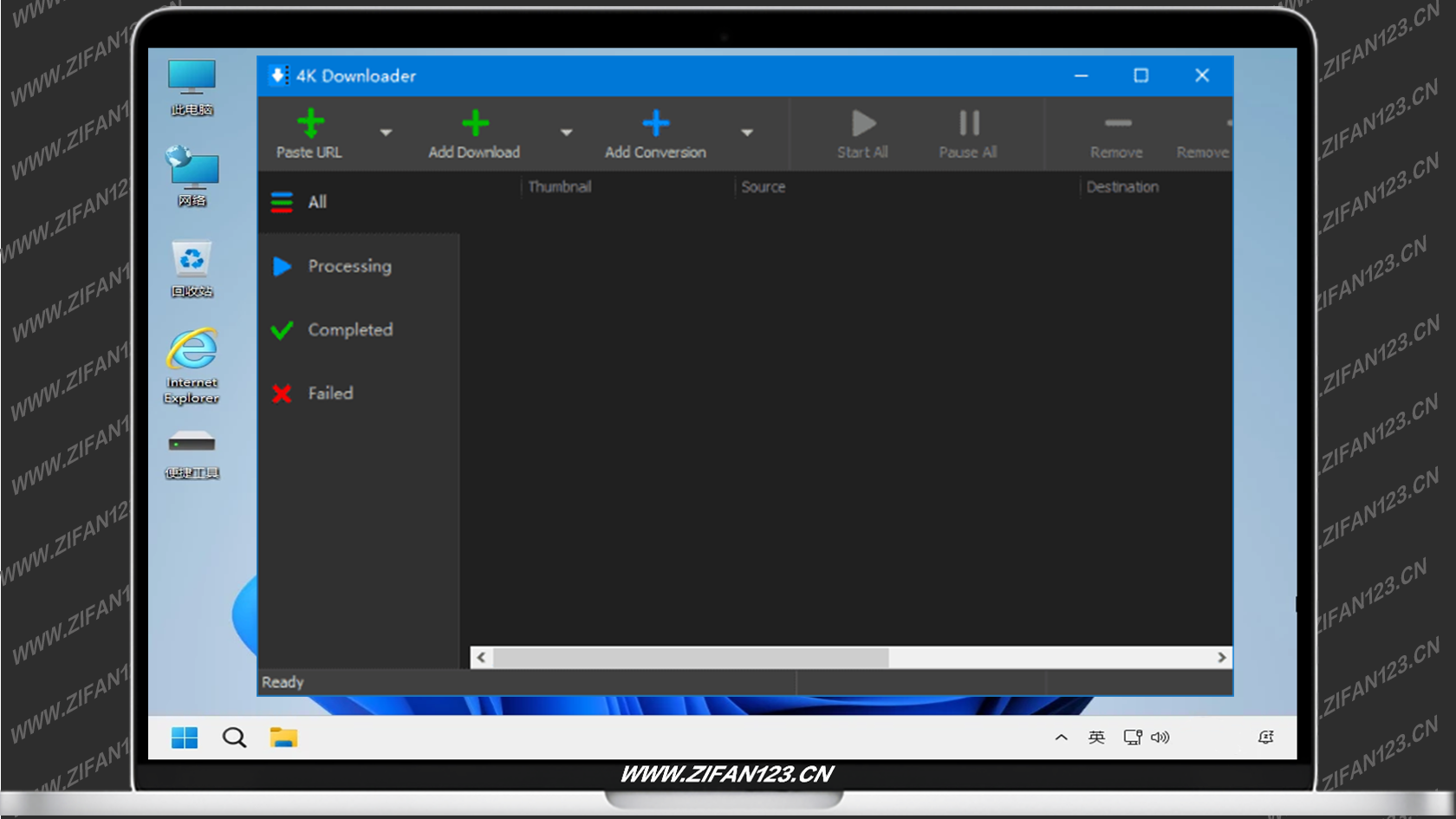This screenshot has height=819, width=1456.
Task: Click the 4K Downloader title bar app icon
Action: click(278, 75)
